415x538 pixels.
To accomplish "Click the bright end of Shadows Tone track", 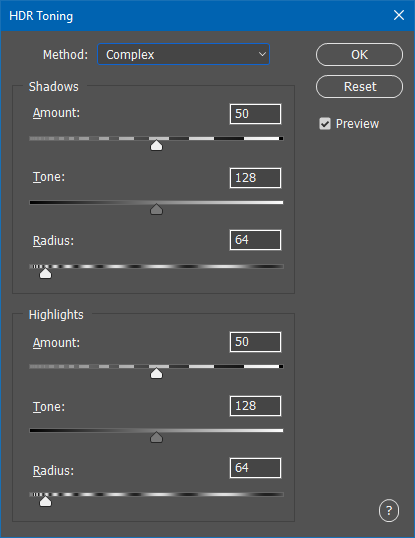I will pyautogui.click(x=278, y=202).
